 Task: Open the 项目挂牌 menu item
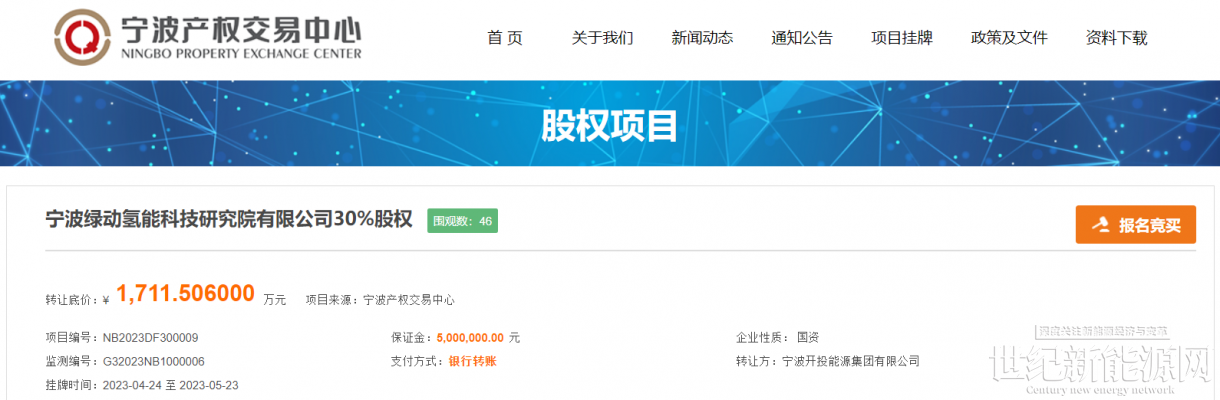pos(902,38)
